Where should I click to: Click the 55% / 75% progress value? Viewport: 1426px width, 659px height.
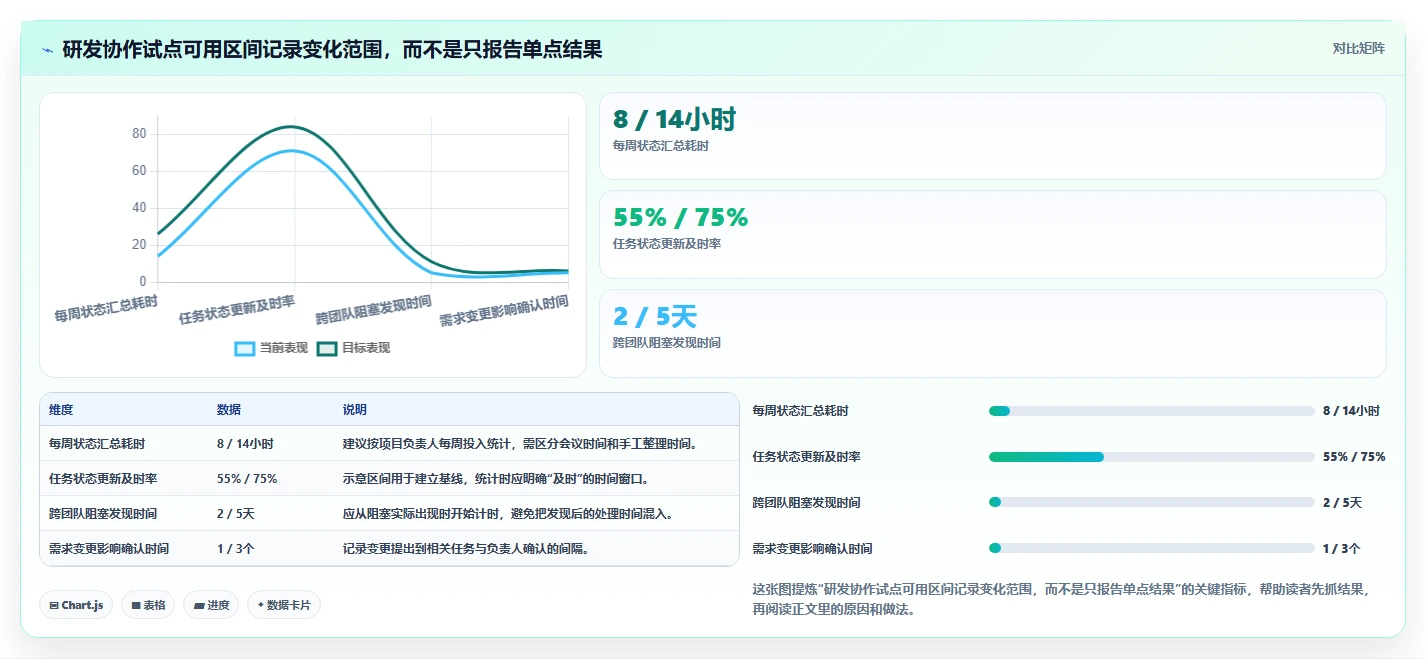pos(1354,457)
